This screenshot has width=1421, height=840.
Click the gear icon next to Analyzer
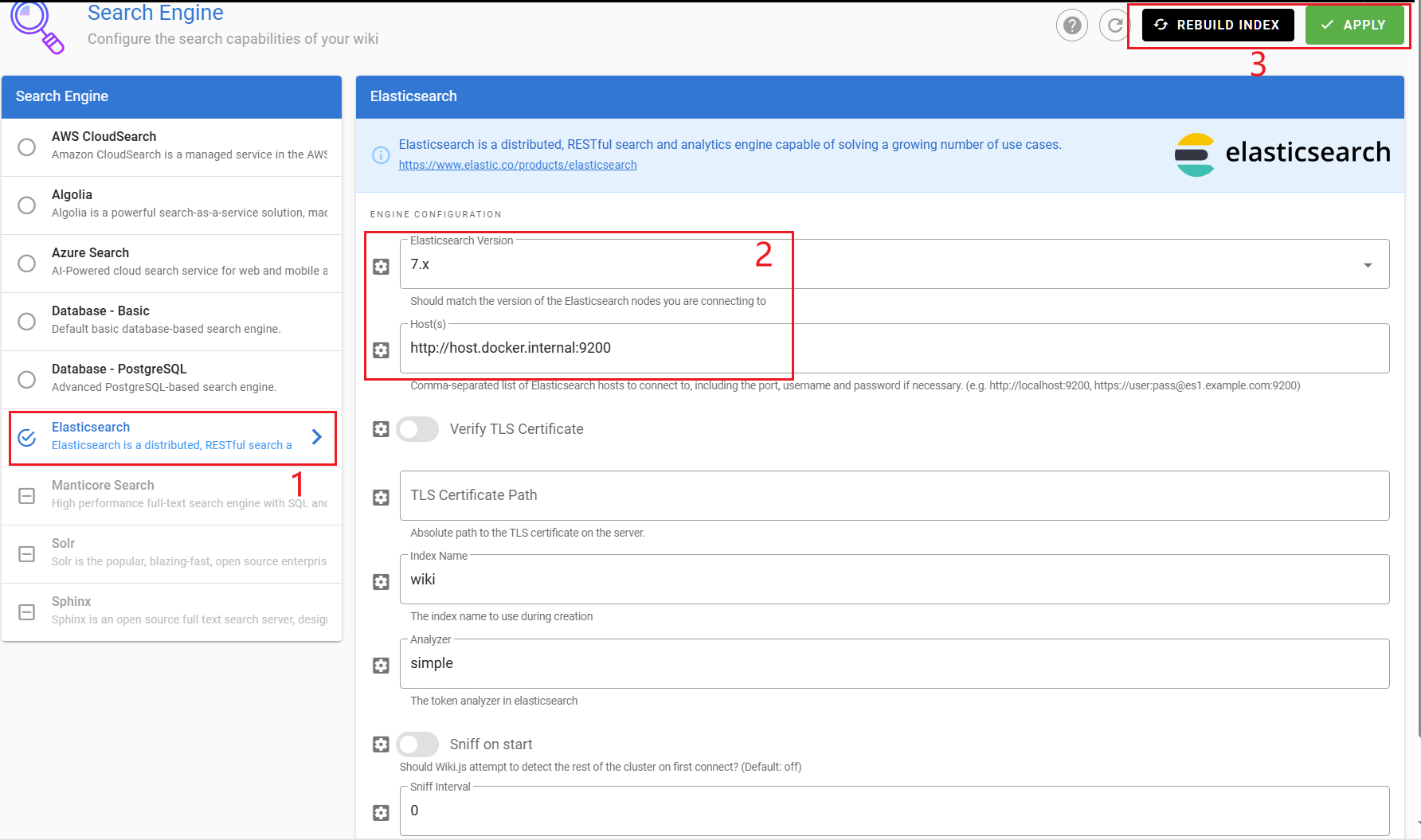[x=381, y=666]
